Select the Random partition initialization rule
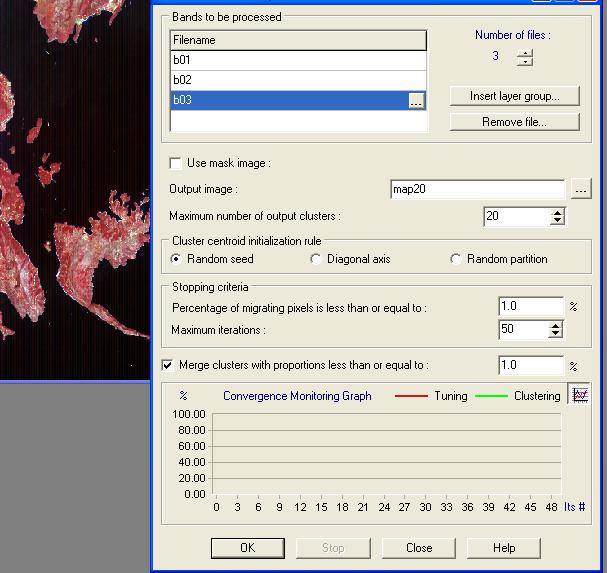Screen dimensions: 607x573 [456, 259]
